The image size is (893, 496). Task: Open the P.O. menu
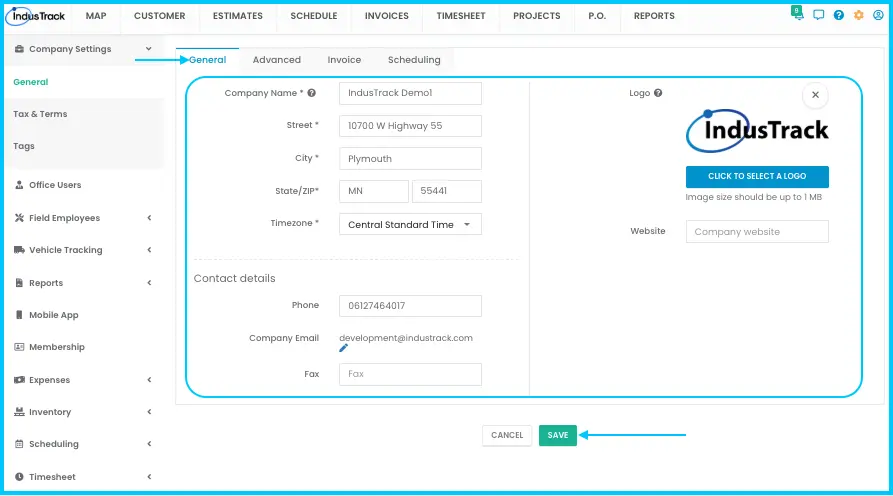click(x=597, y=16)
